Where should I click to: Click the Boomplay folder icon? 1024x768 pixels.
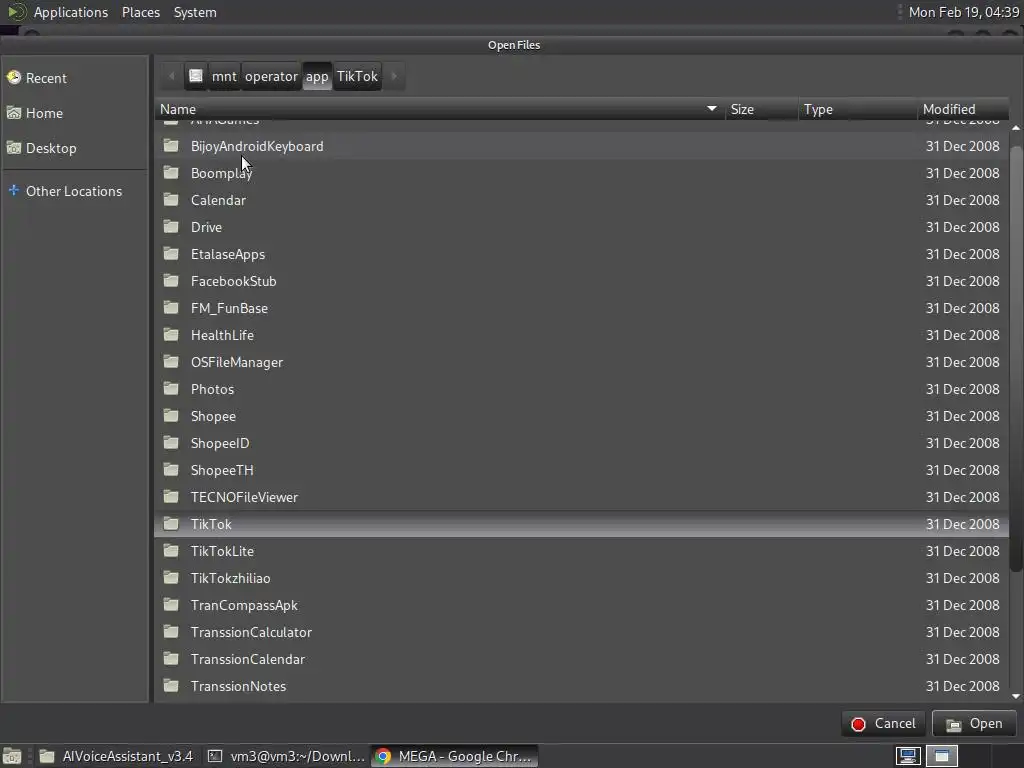tap(171, 172)
